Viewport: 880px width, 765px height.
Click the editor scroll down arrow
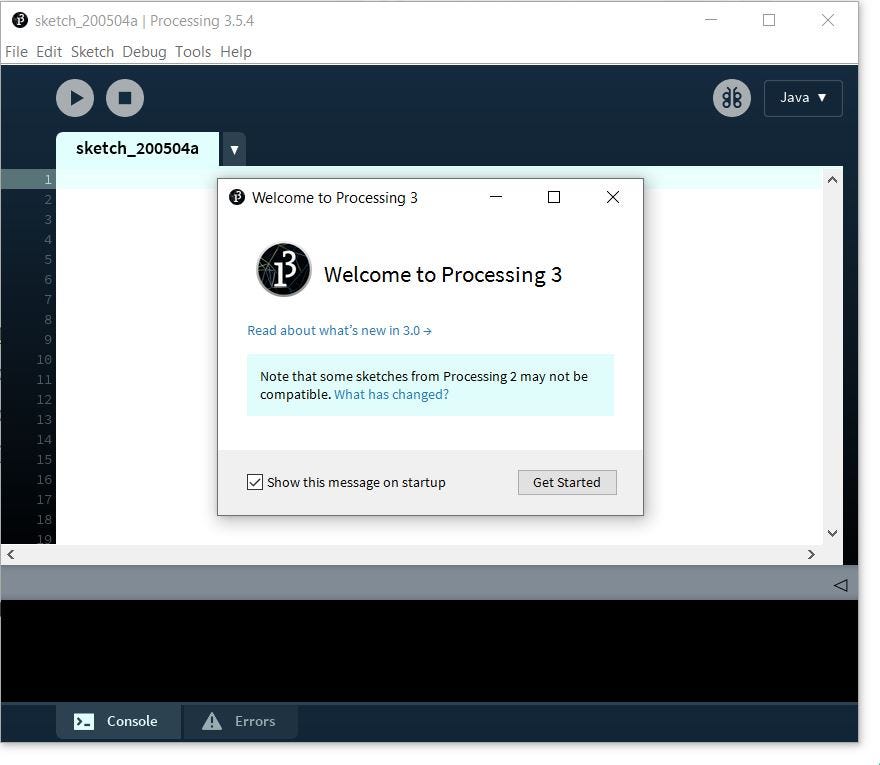[832, 533]
